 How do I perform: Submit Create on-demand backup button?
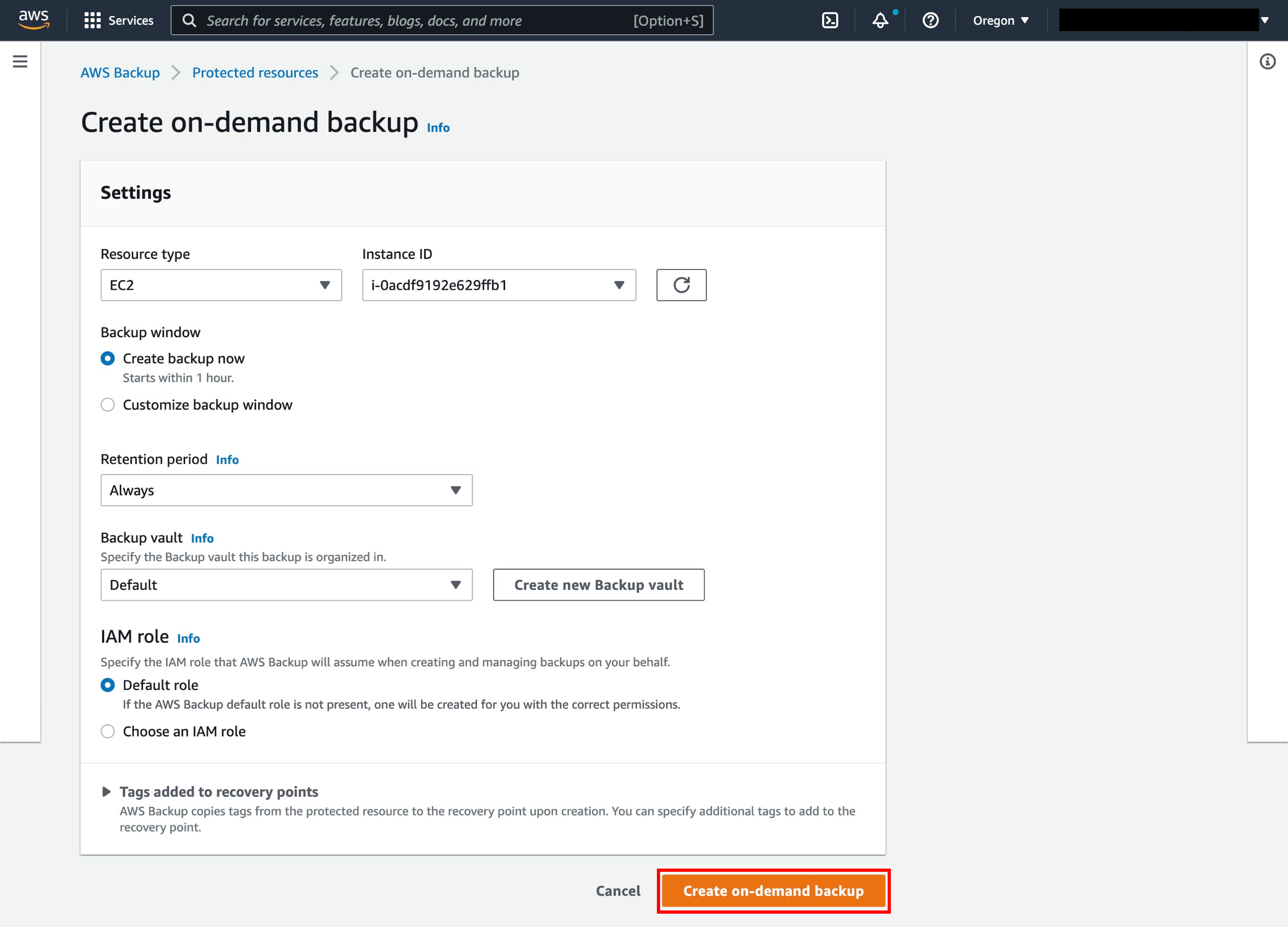pos(773,891)
